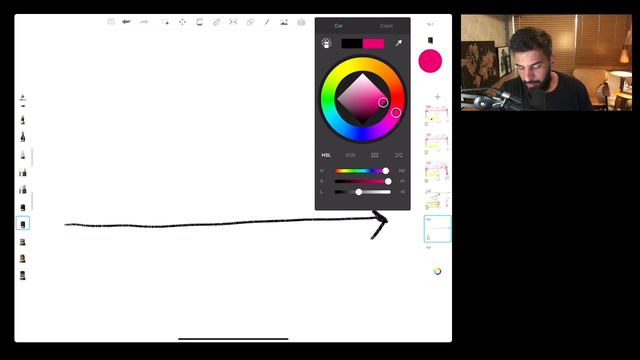The height and width of the screenshot is (360, 640).
Task: Undo the last stroke with the left arrow
Action: point(126,22)
